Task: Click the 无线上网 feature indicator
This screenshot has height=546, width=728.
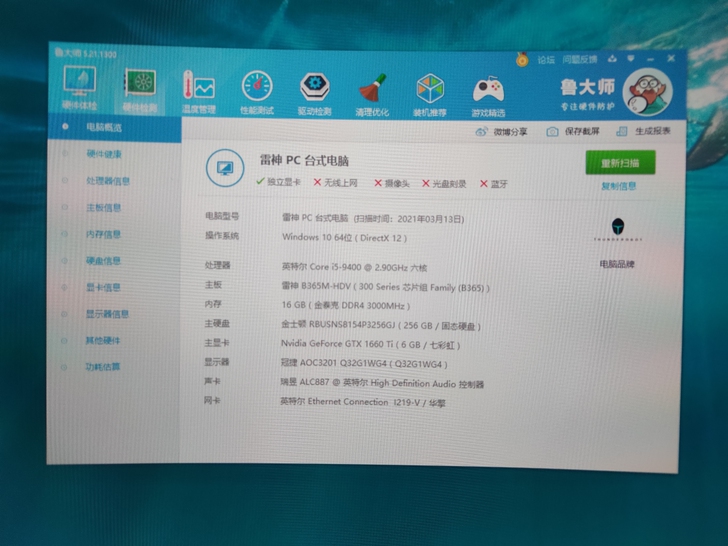Action: click(x=336, y=182)
